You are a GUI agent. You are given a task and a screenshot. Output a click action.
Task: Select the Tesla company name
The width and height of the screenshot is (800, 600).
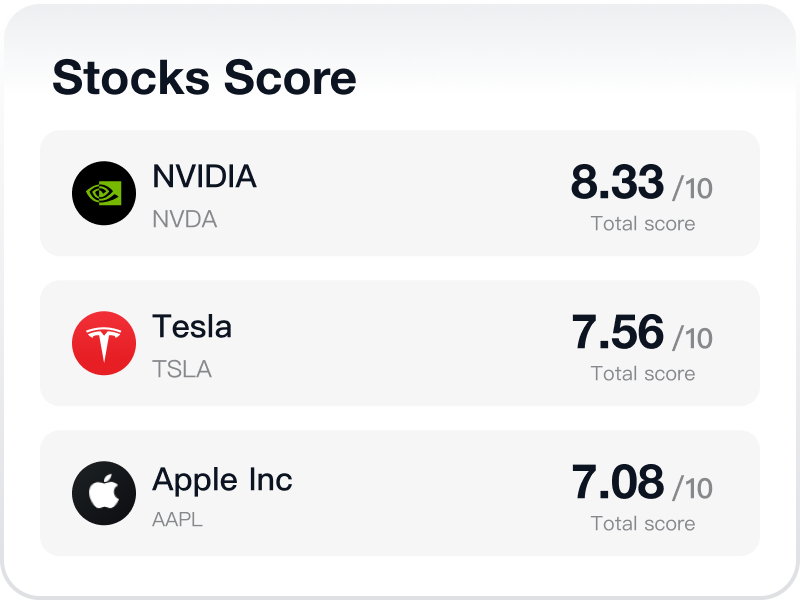tap(192, 327)
